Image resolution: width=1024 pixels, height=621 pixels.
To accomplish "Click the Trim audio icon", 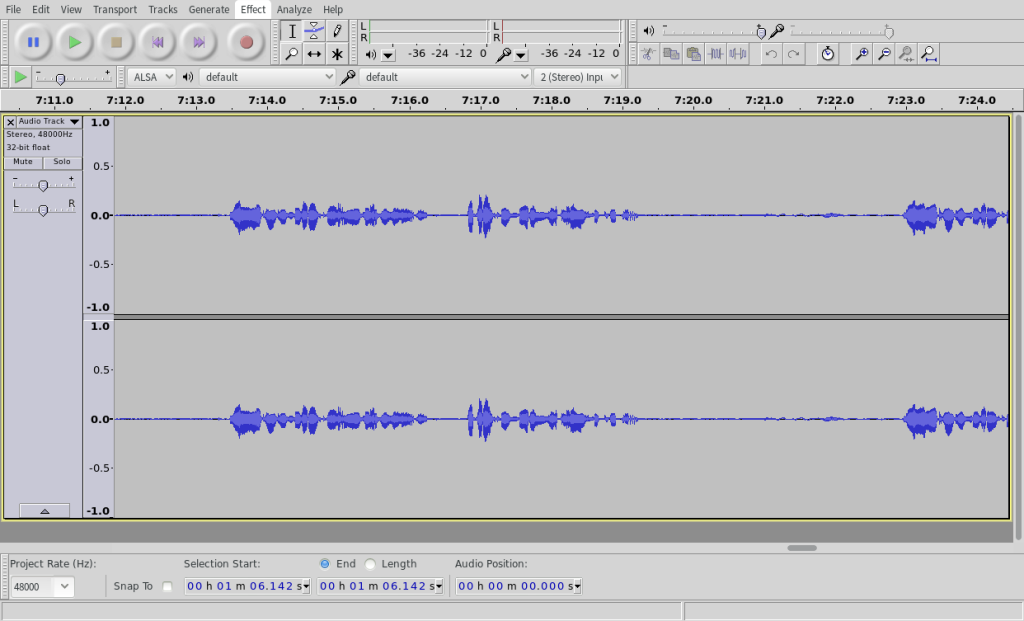I will (716, 54).
